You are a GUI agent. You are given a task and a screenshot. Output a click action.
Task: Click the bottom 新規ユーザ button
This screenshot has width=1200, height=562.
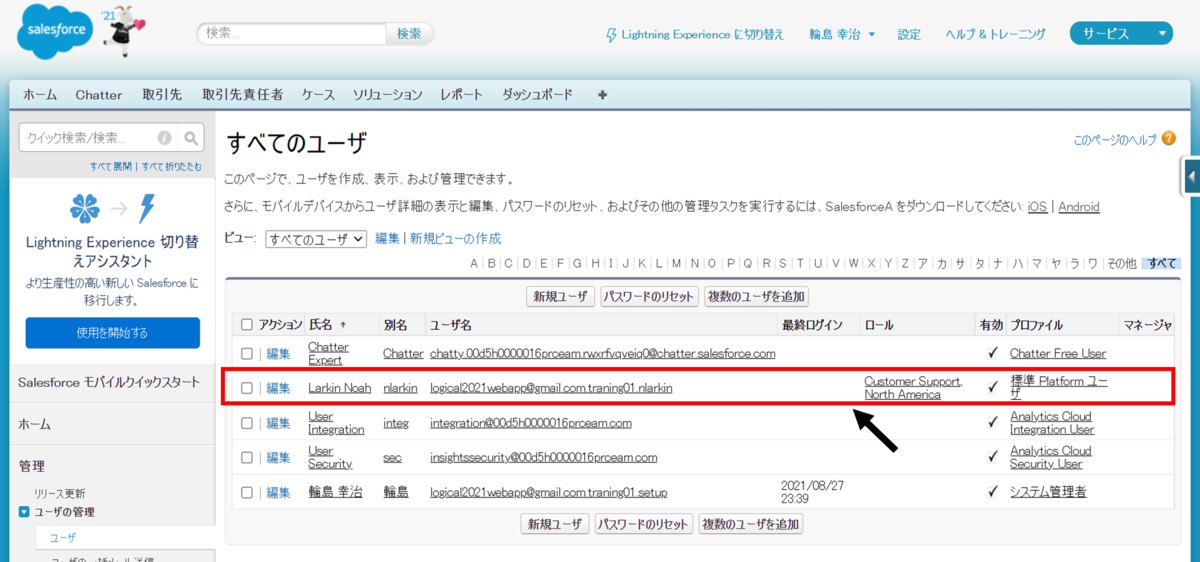(x=555, y=524)
